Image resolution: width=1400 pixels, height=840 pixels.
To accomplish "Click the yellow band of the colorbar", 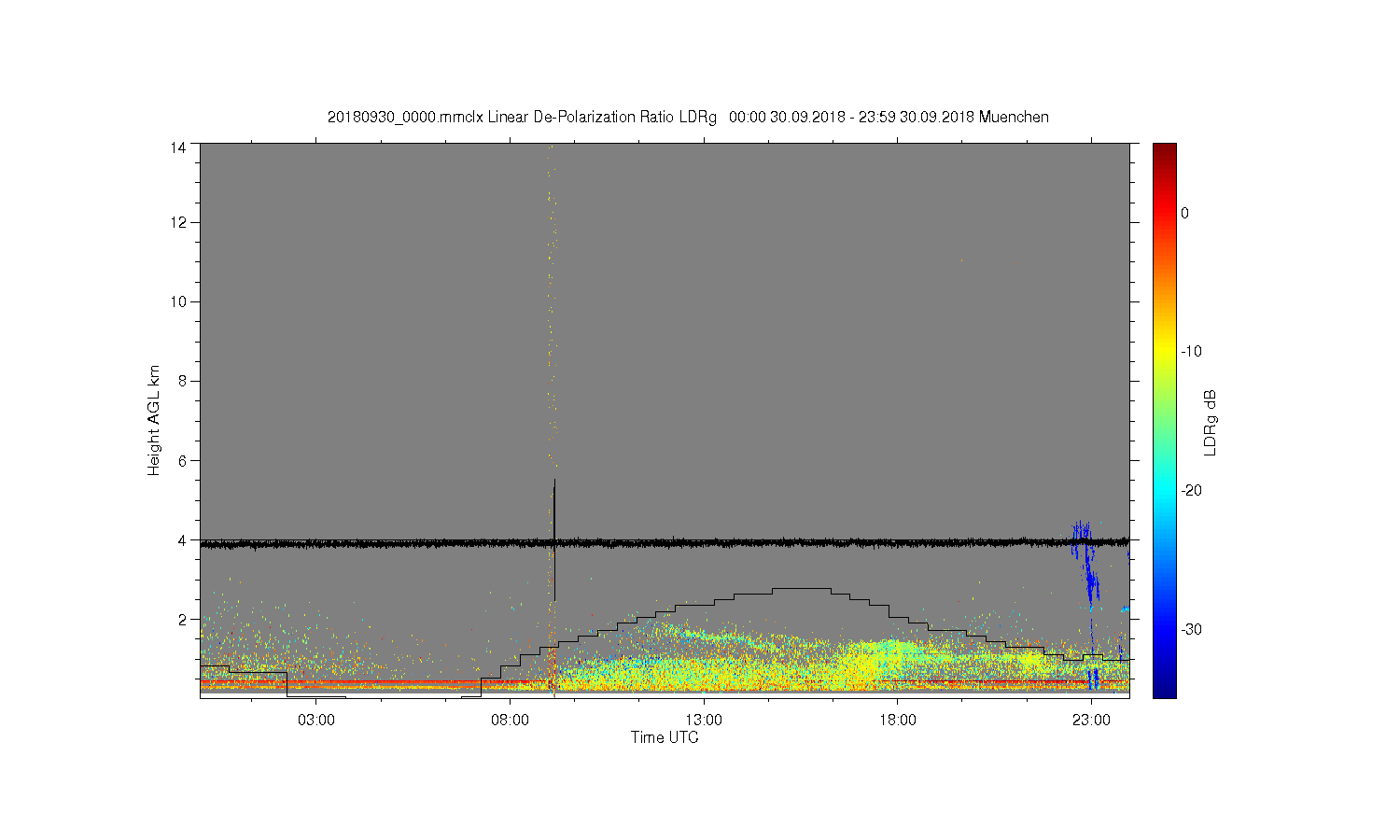I will coord(1164,352).
